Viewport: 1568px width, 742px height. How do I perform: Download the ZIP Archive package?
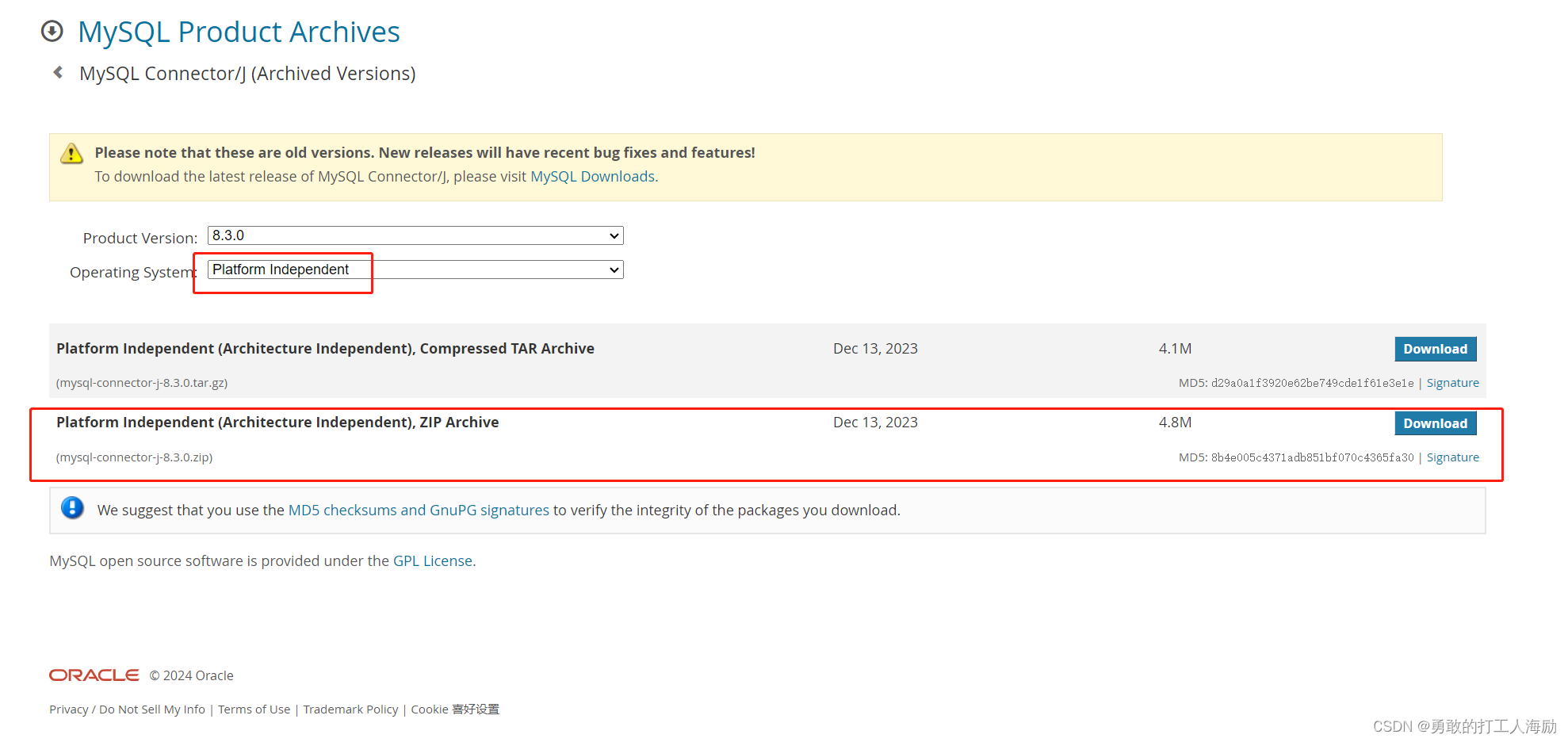[x=1435, y=423]
